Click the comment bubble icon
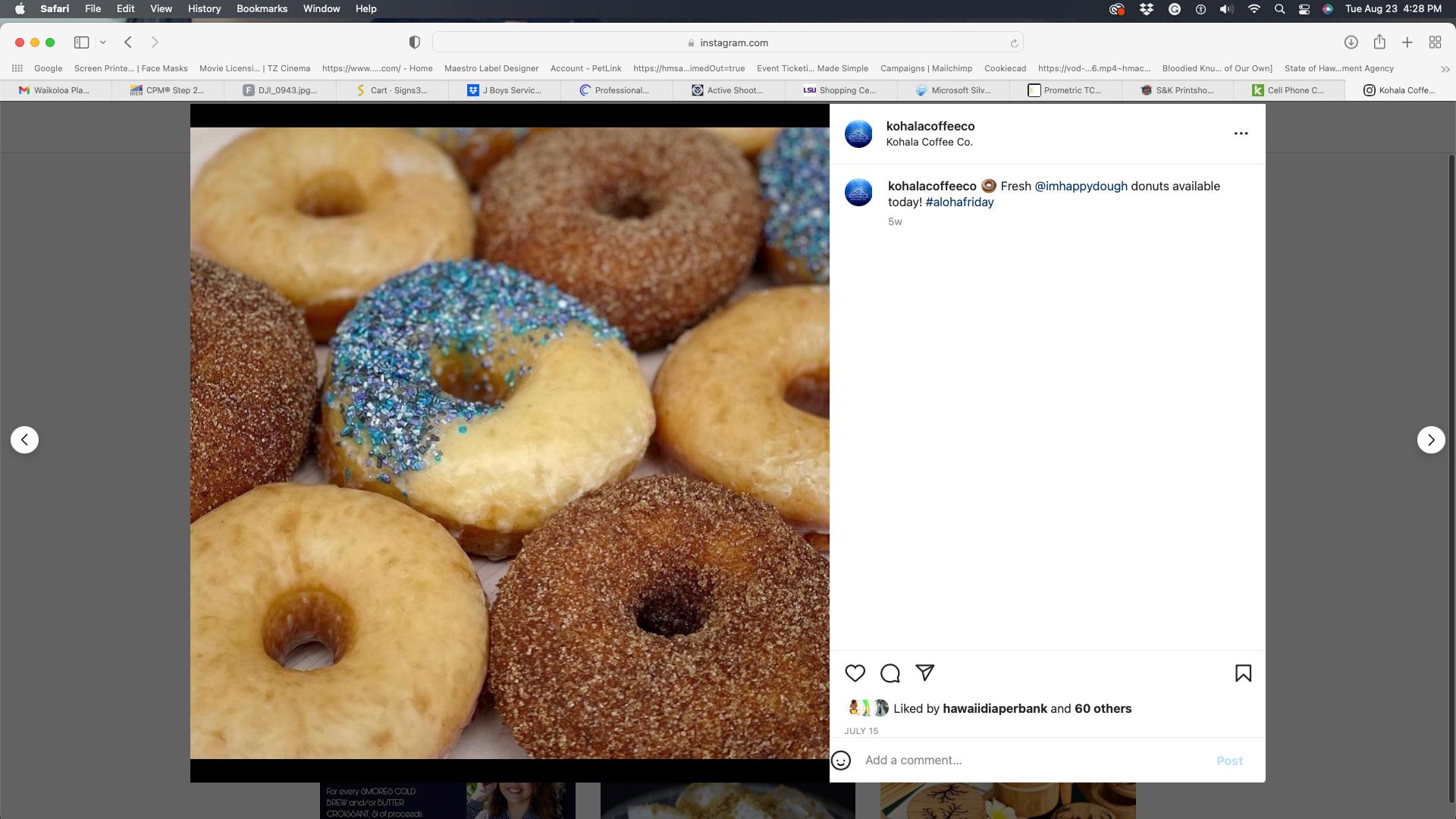Viewport: 1456px width, 819px height. click(890, 673)
